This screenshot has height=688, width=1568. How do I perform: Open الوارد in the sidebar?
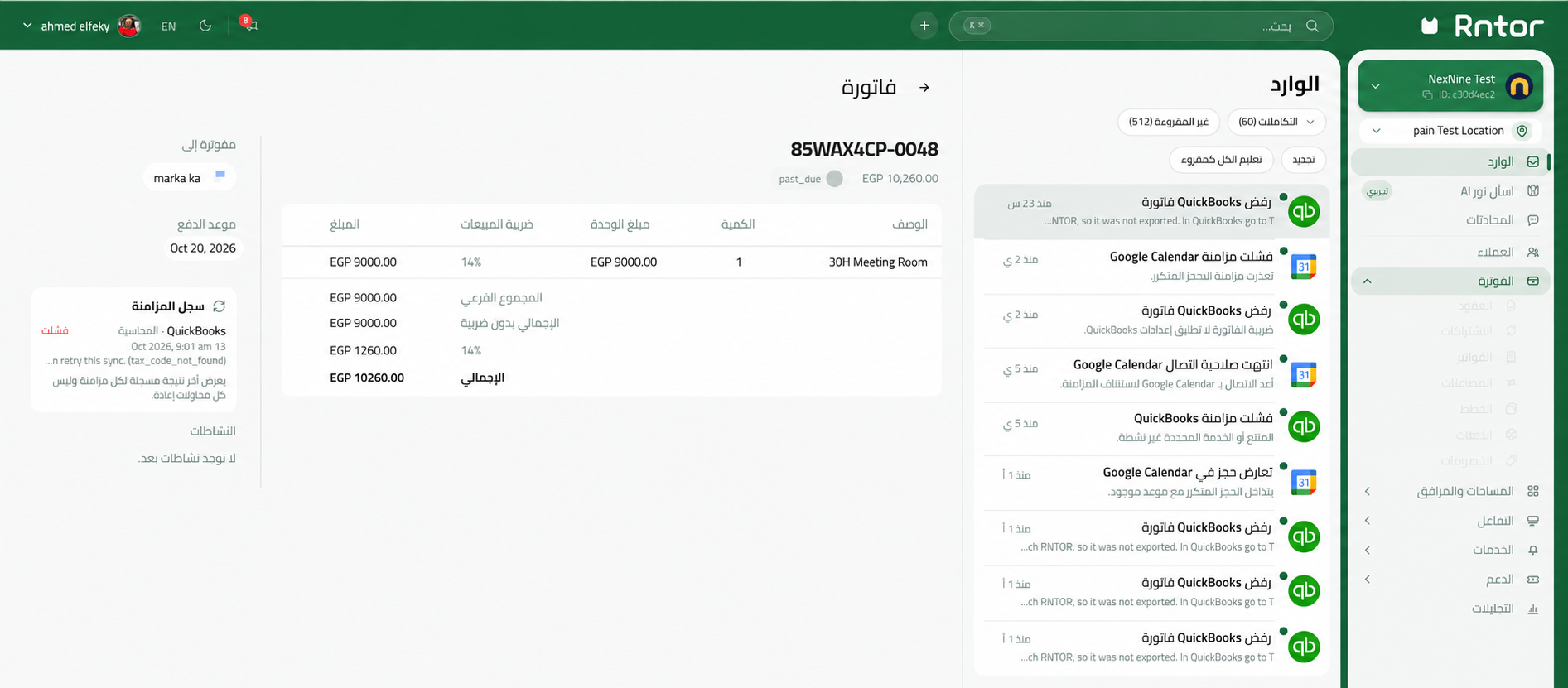[x=1450, y=161]
